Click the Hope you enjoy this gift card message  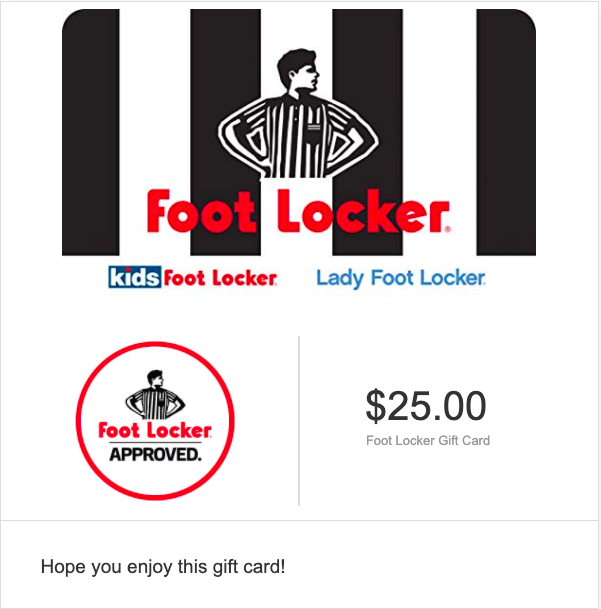click(x=163, y=567)
